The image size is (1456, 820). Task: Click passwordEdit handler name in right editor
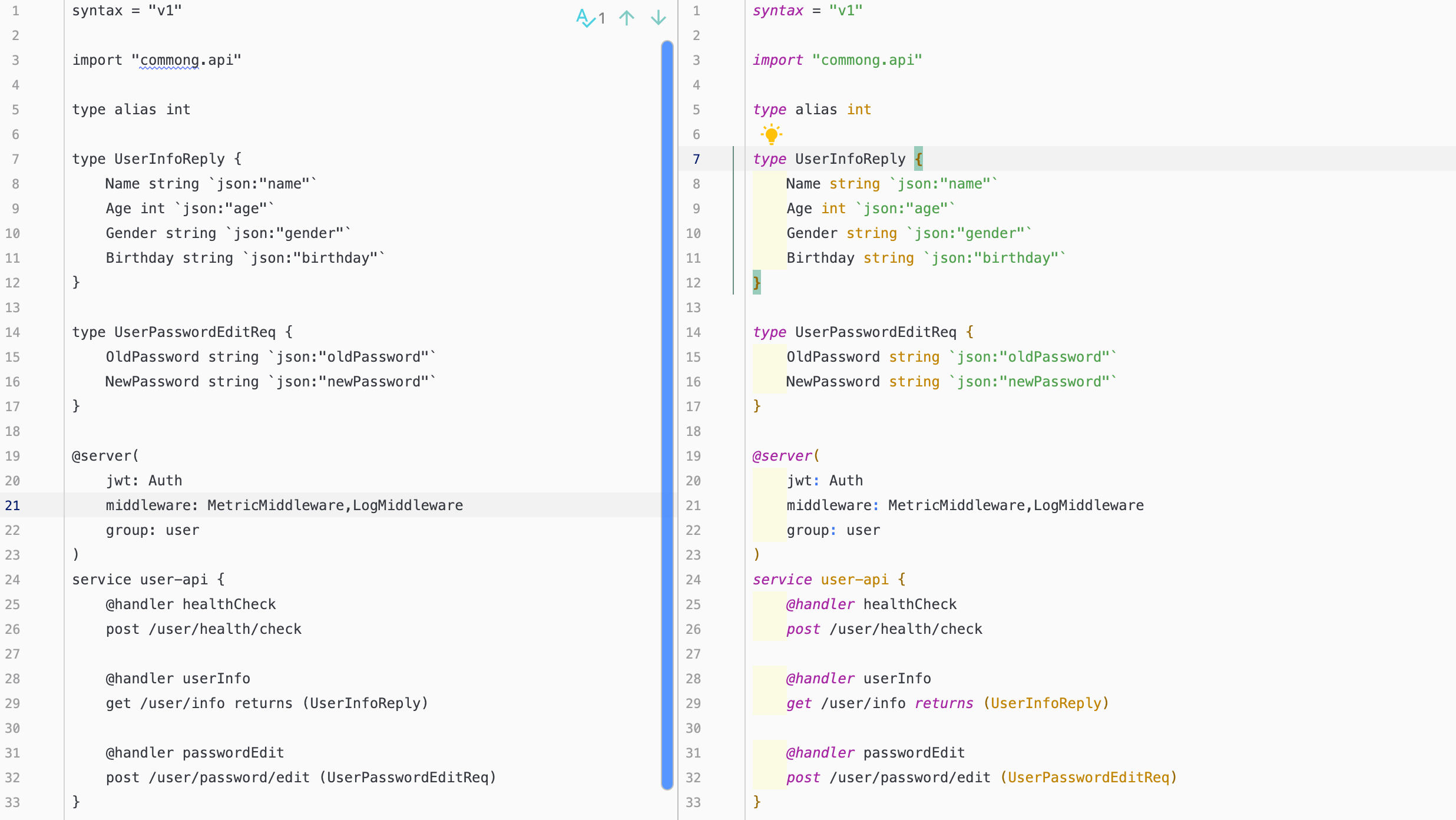[914, 753]
